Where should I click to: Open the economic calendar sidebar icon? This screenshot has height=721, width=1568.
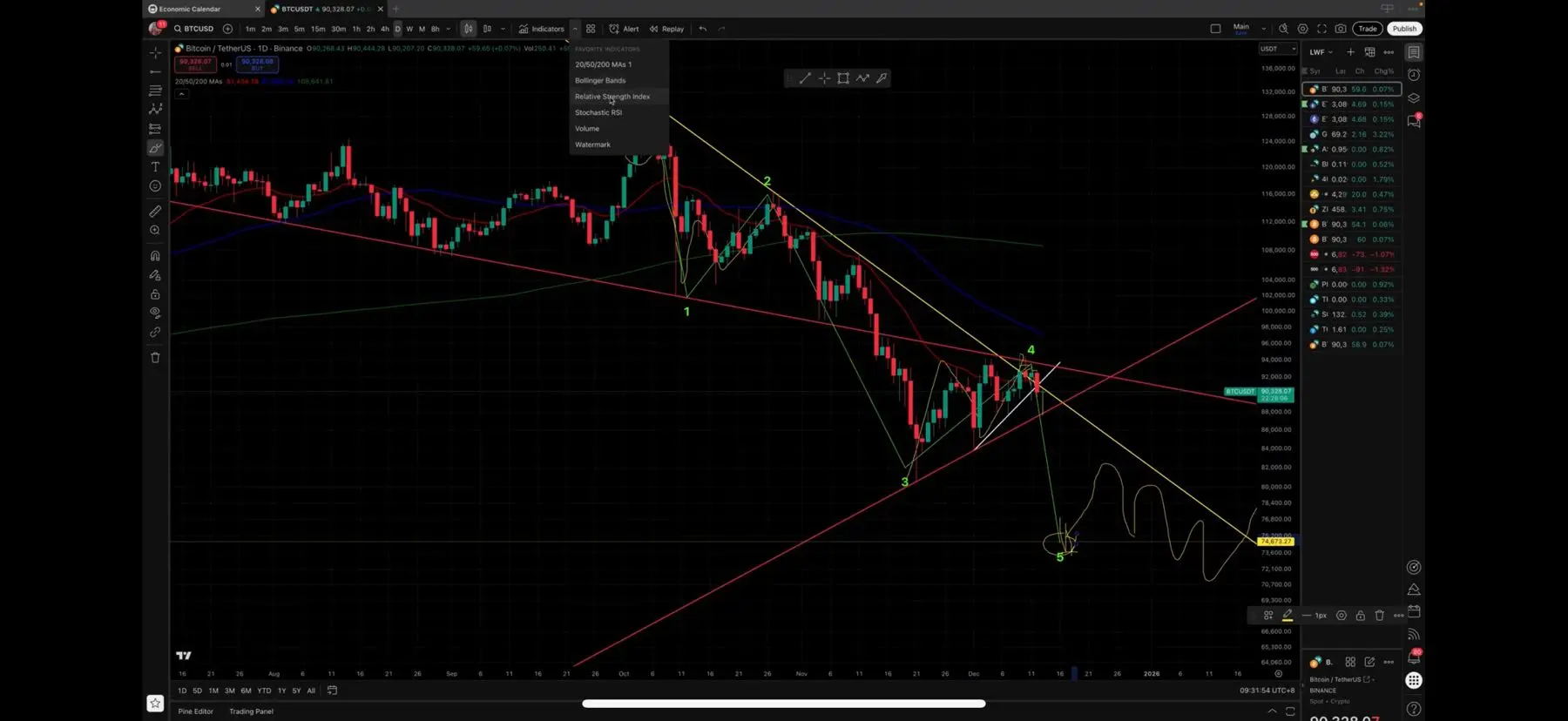coord(1414,611)
